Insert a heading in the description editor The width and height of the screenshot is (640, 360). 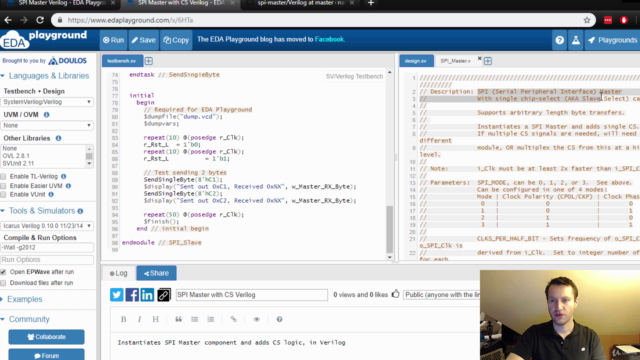156,319
